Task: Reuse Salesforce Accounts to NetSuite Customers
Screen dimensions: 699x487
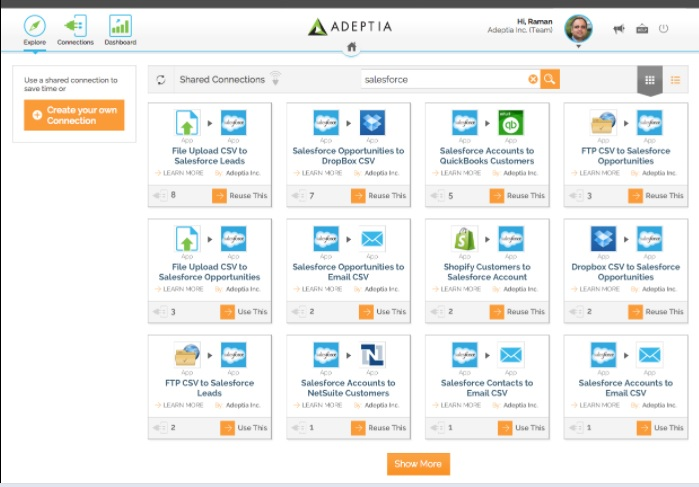Action: point(378,427)
